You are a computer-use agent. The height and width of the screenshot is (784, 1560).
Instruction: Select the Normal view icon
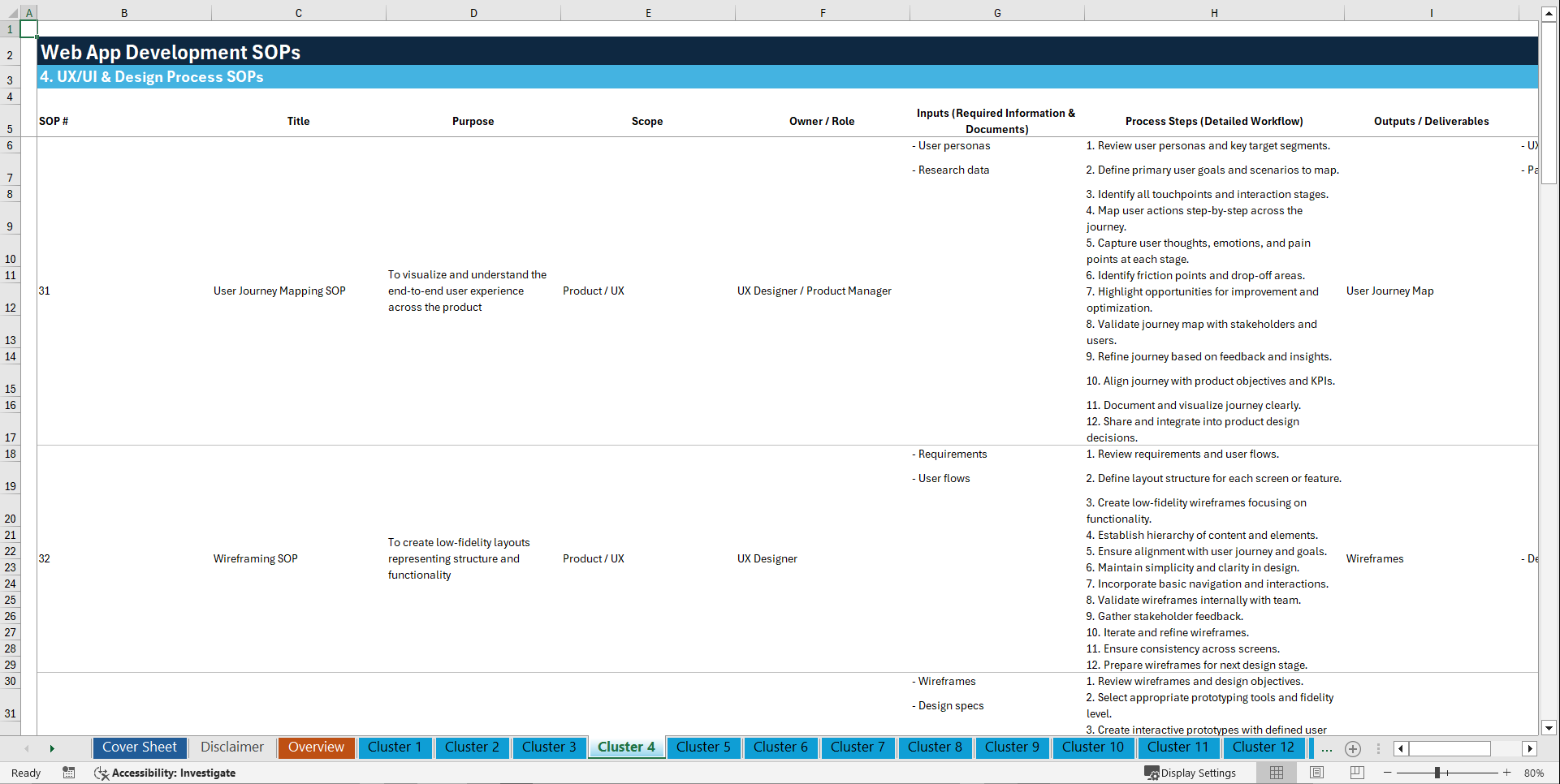pos(1276,773)
